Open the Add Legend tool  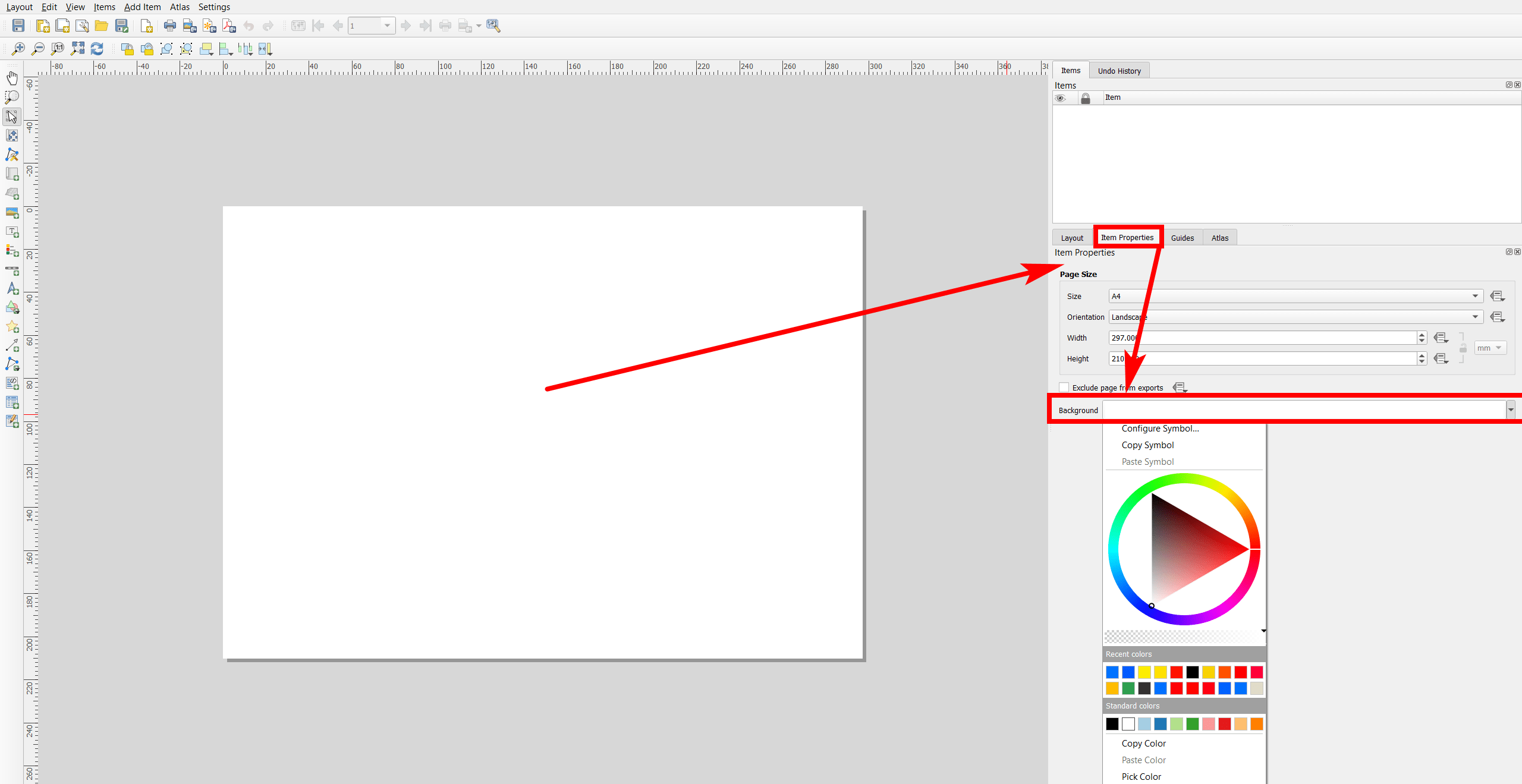tap(12, 251)
